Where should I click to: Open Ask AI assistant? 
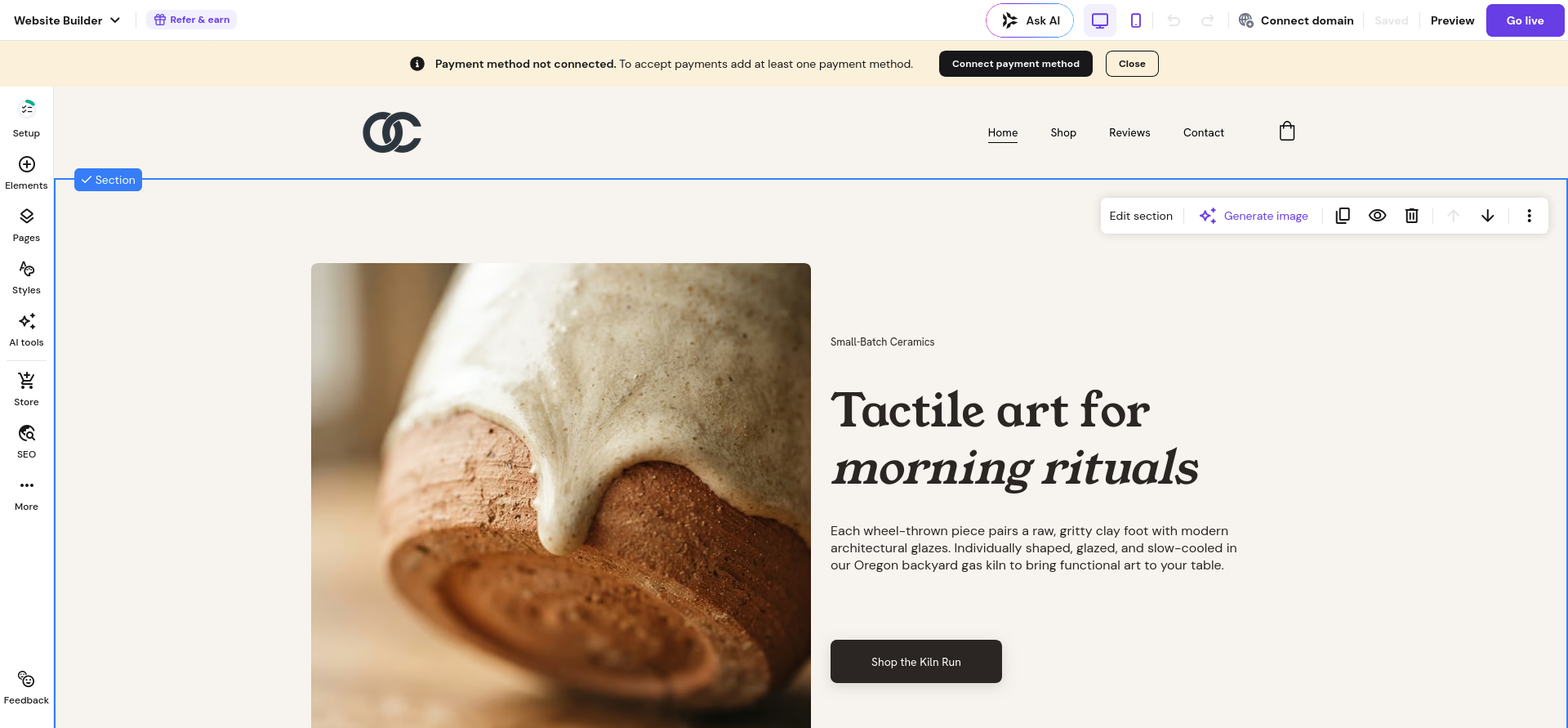pyautogui.click(x=1030, y=20)
